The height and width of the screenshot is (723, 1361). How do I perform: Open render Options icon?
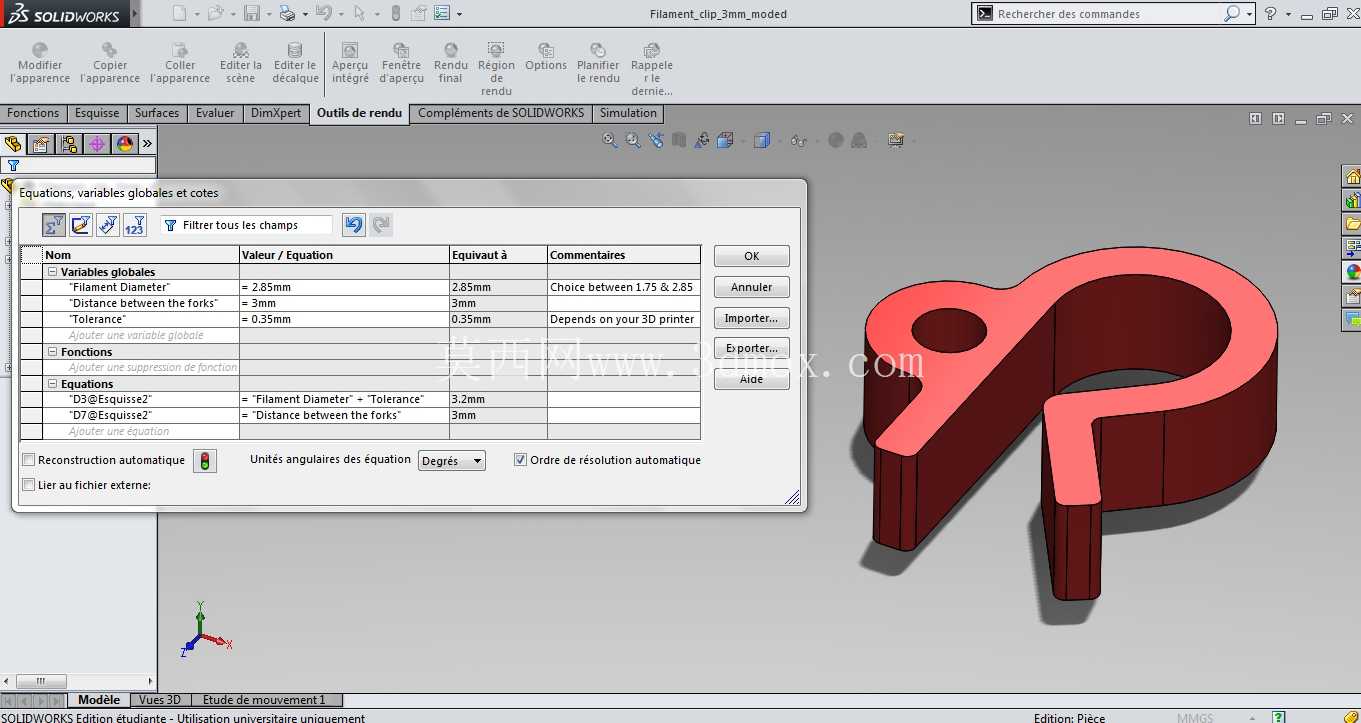pyautogui.click(x=546, y=50)
